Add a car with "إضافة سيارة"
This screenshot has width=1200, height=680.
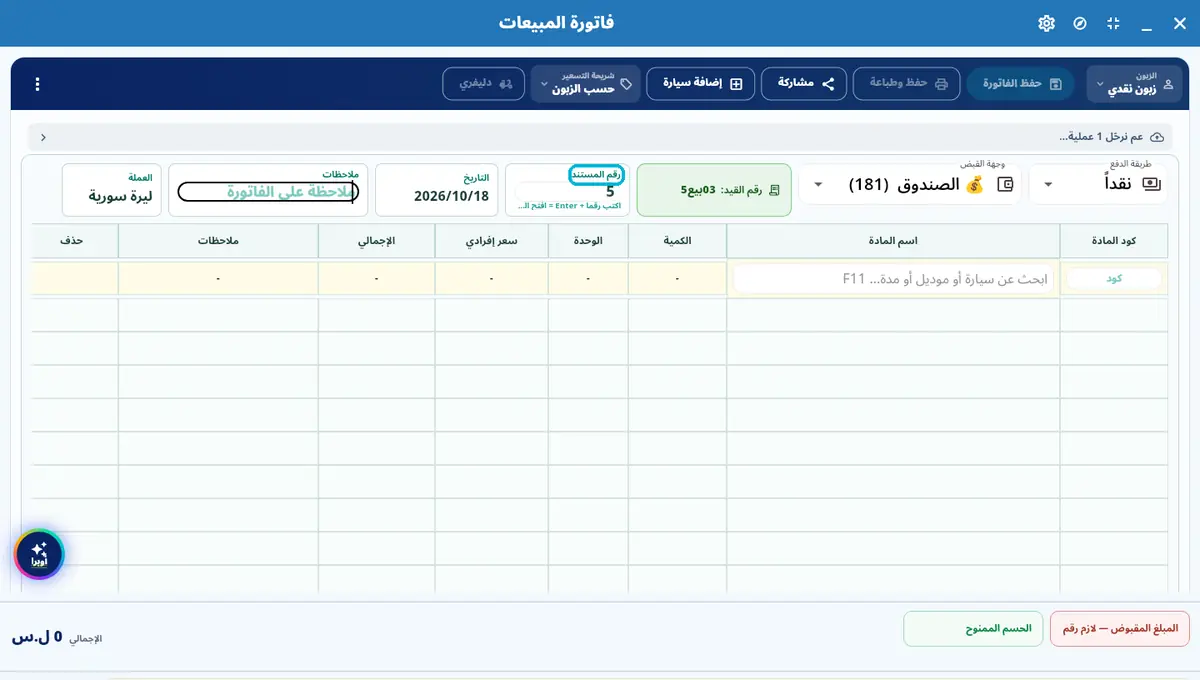[x=701, y=84]
